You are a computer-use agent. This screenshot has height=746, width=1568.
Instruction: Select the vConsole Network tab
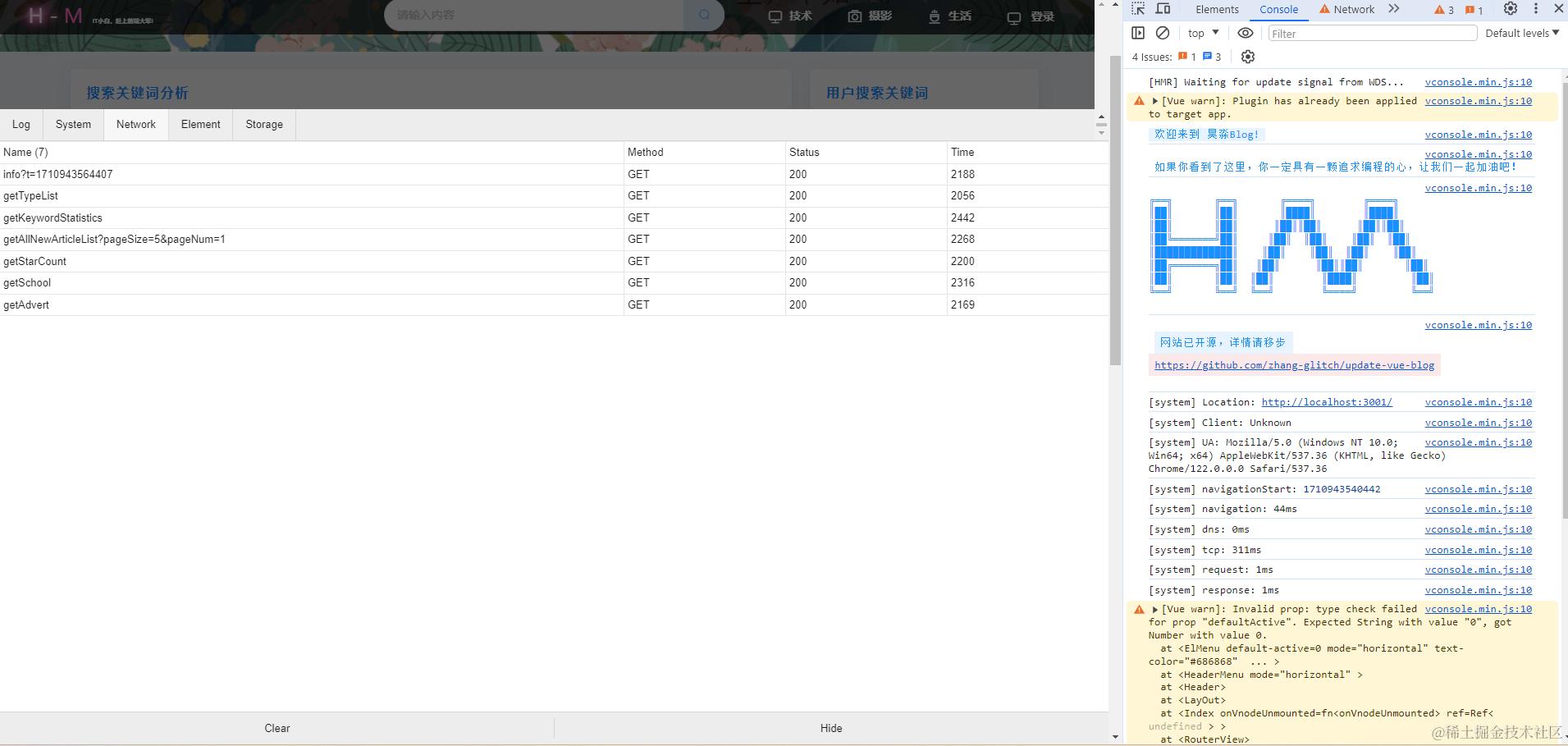pos(136,125)
